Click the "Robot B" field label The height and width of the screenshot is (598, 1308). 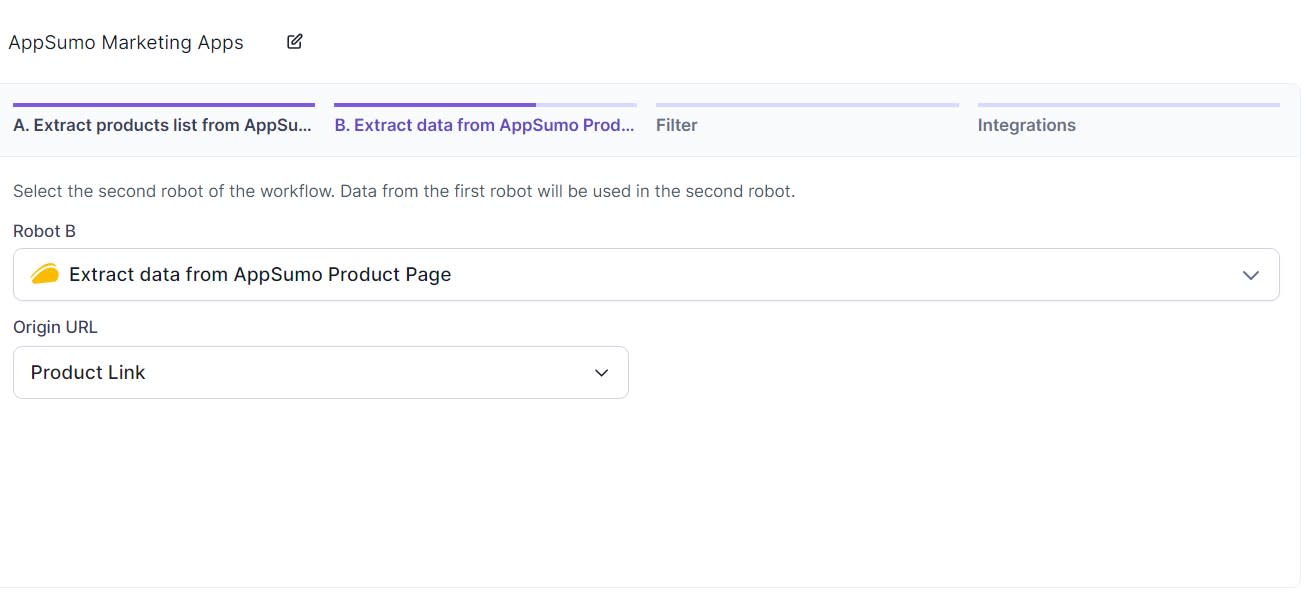click(x=44, y=231)
